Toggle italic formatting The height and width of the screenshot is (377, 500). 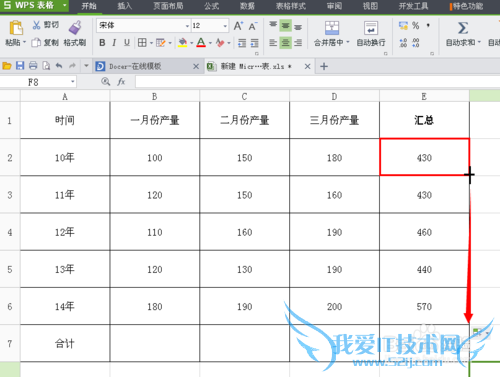114,43
